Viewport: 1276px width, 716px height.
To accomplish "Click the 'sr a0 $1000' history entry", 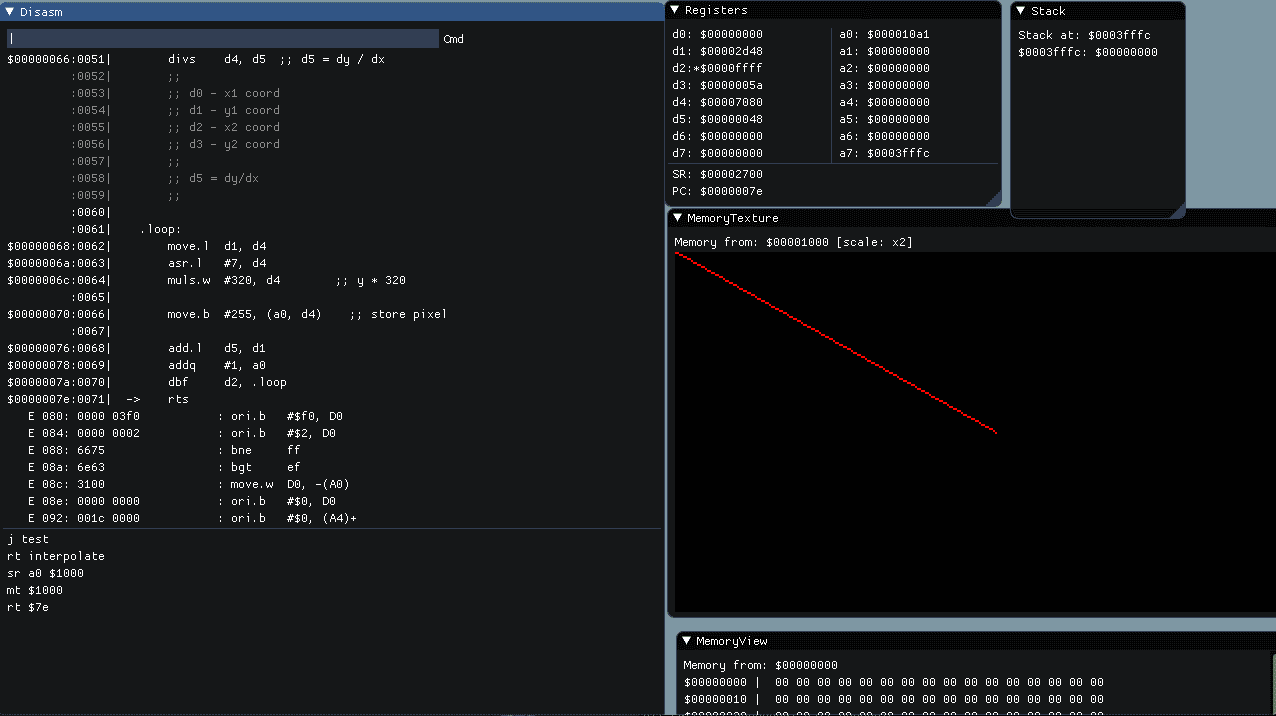I will point(46,573).
